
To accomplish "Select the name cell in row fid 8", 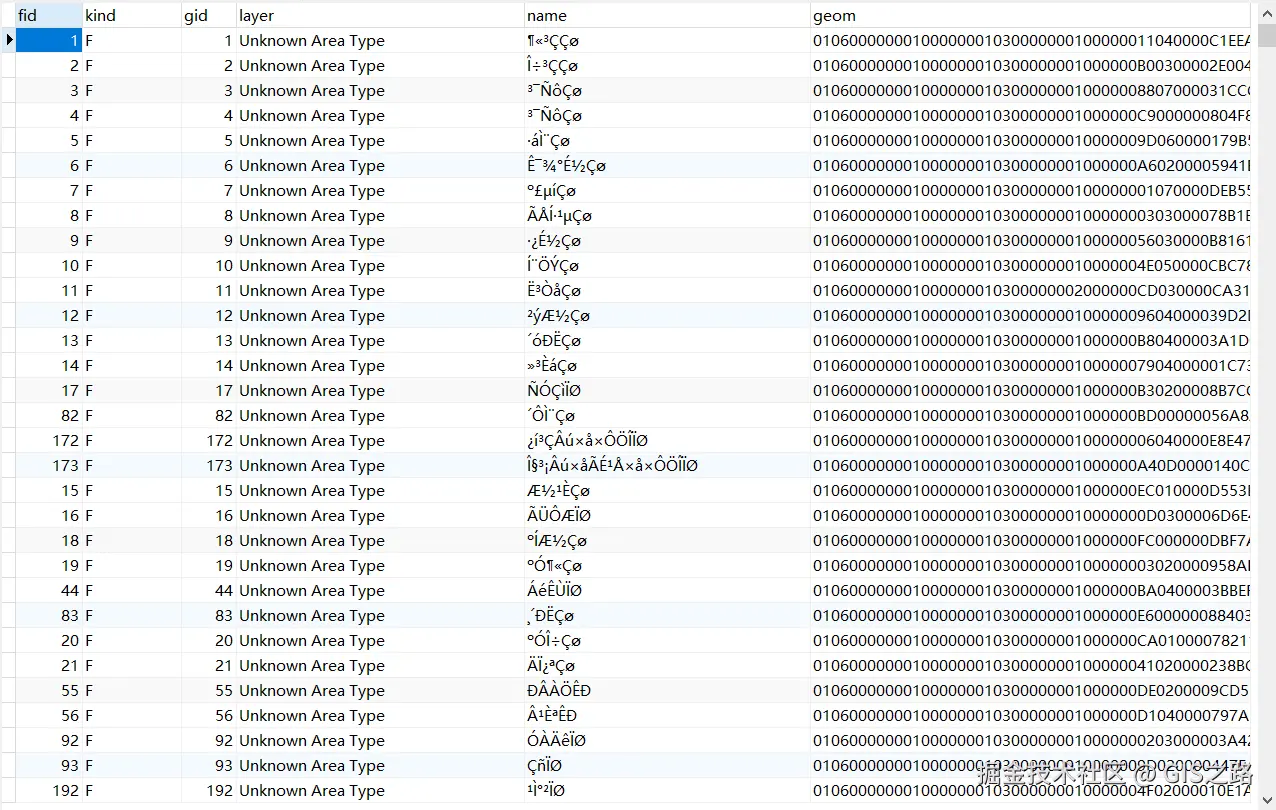I will click(x=667, y=215).
